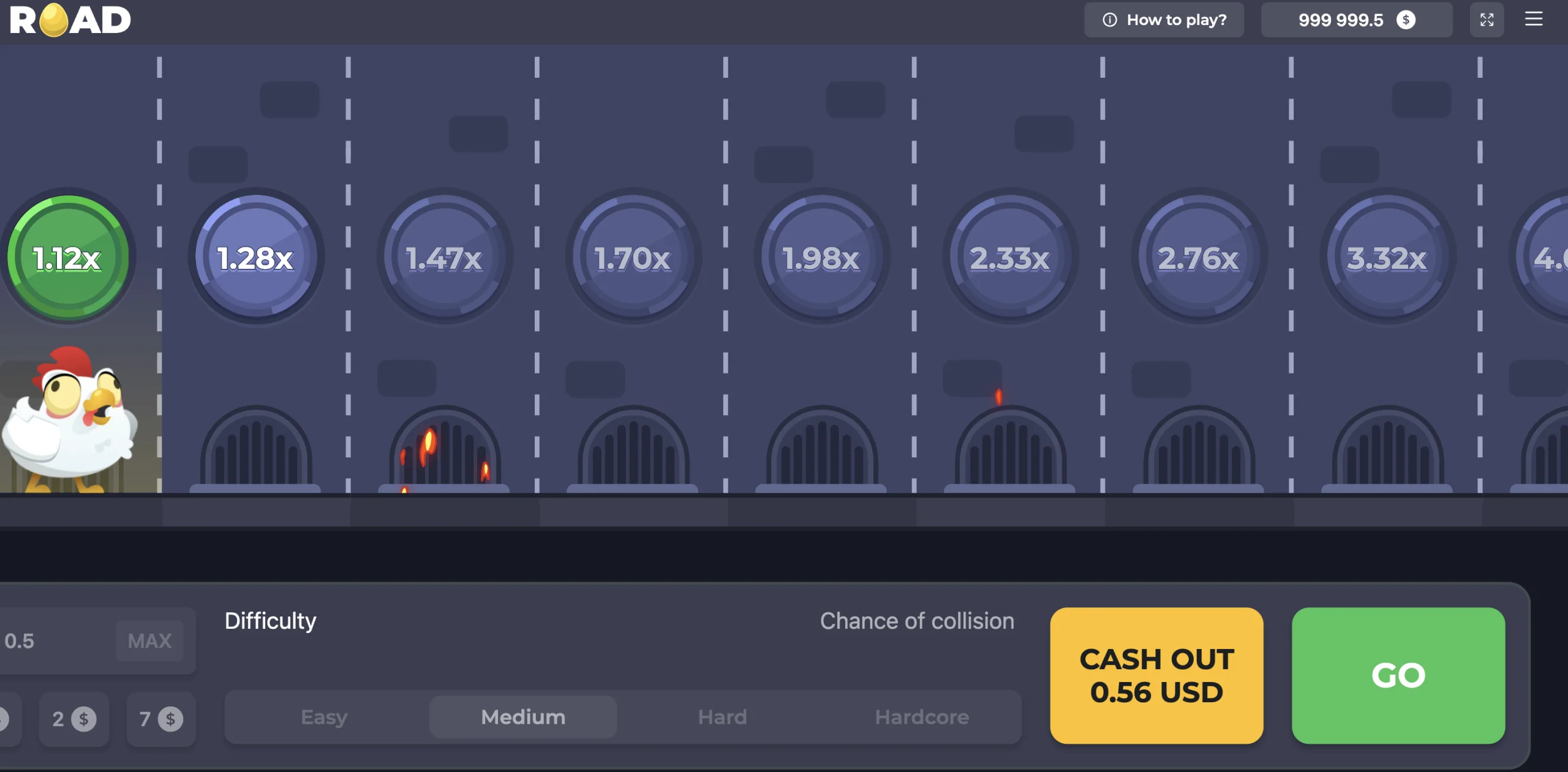Click the 1.70x multiplier coin
The width and height of the screenshot is (1568, 772).
click(633, 257)
